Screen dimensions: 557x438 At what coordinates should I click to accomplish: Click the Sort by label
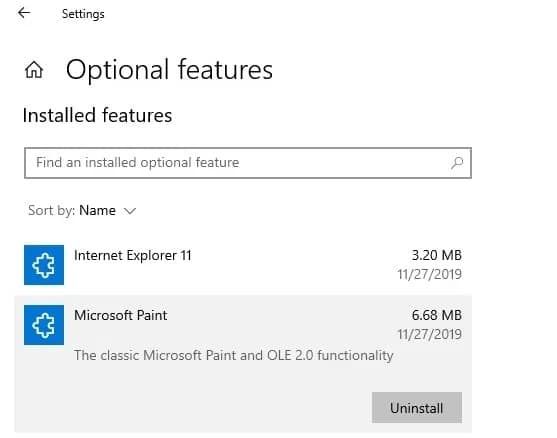52,211
